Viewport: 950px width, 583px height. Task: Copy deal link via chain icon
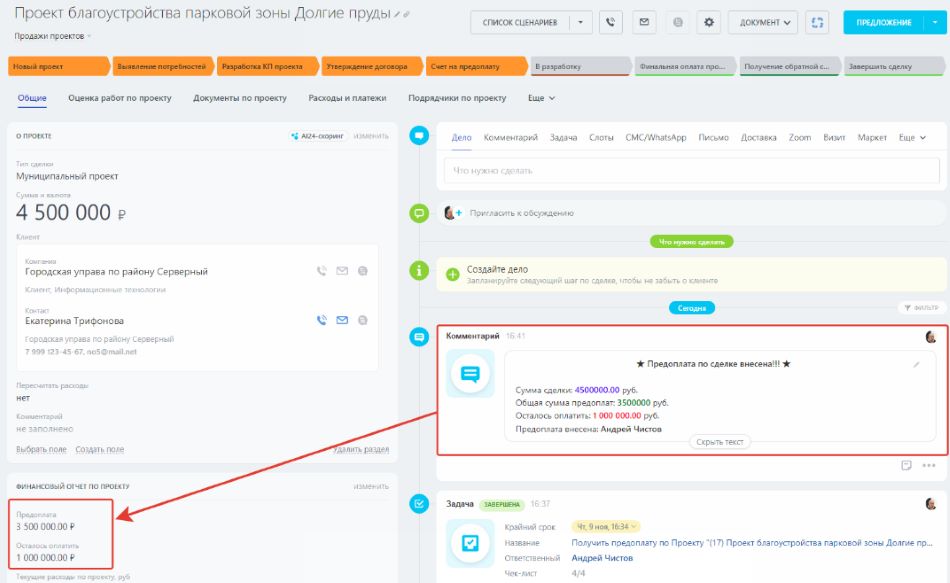coord(407,14)
